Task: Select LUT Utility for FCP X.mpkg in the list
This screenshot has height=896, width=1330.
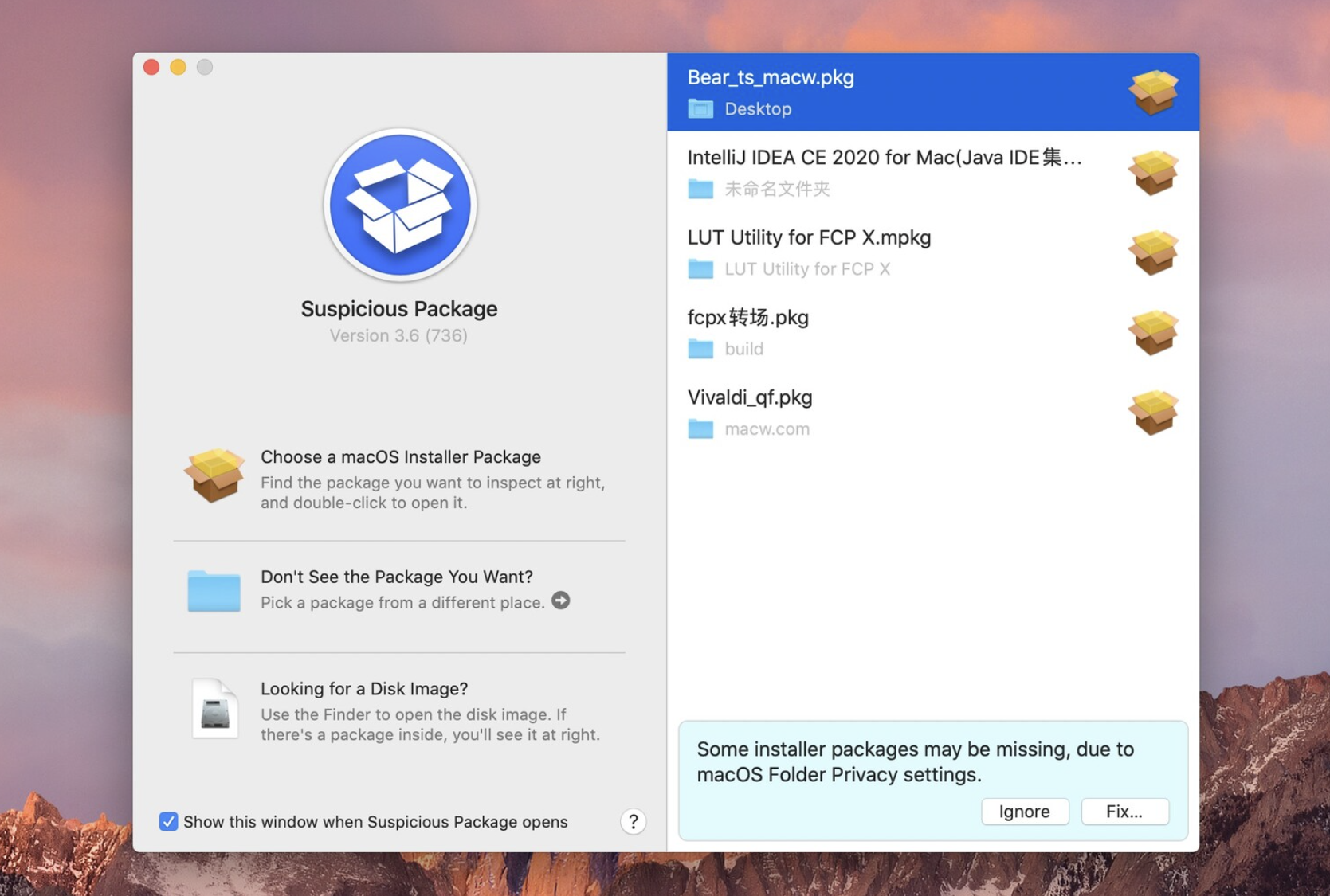Action: [877, 252]
